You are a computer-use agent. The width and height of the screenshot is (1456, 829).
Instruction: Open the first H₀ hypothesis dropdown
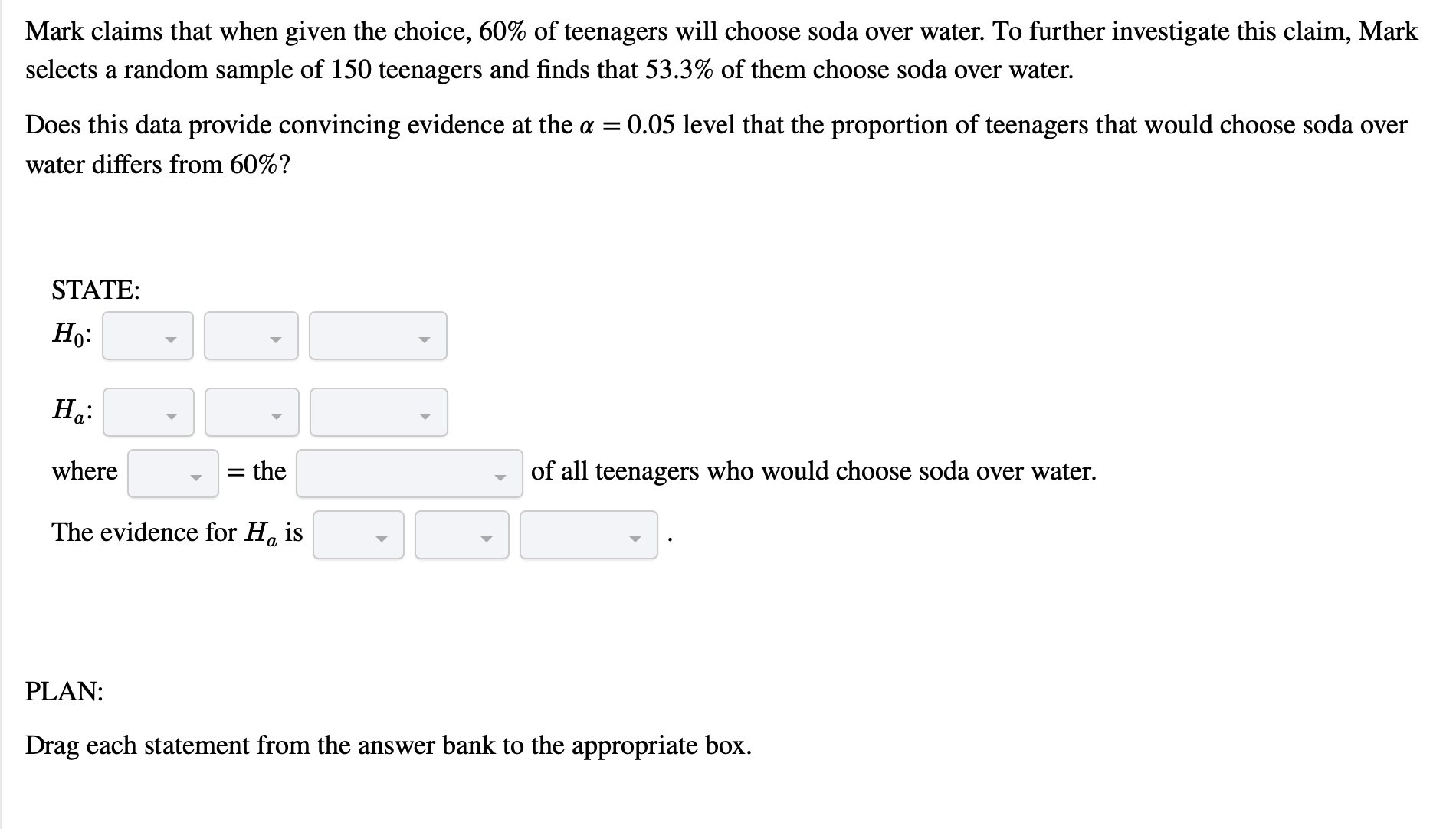(x=147, y=336)
